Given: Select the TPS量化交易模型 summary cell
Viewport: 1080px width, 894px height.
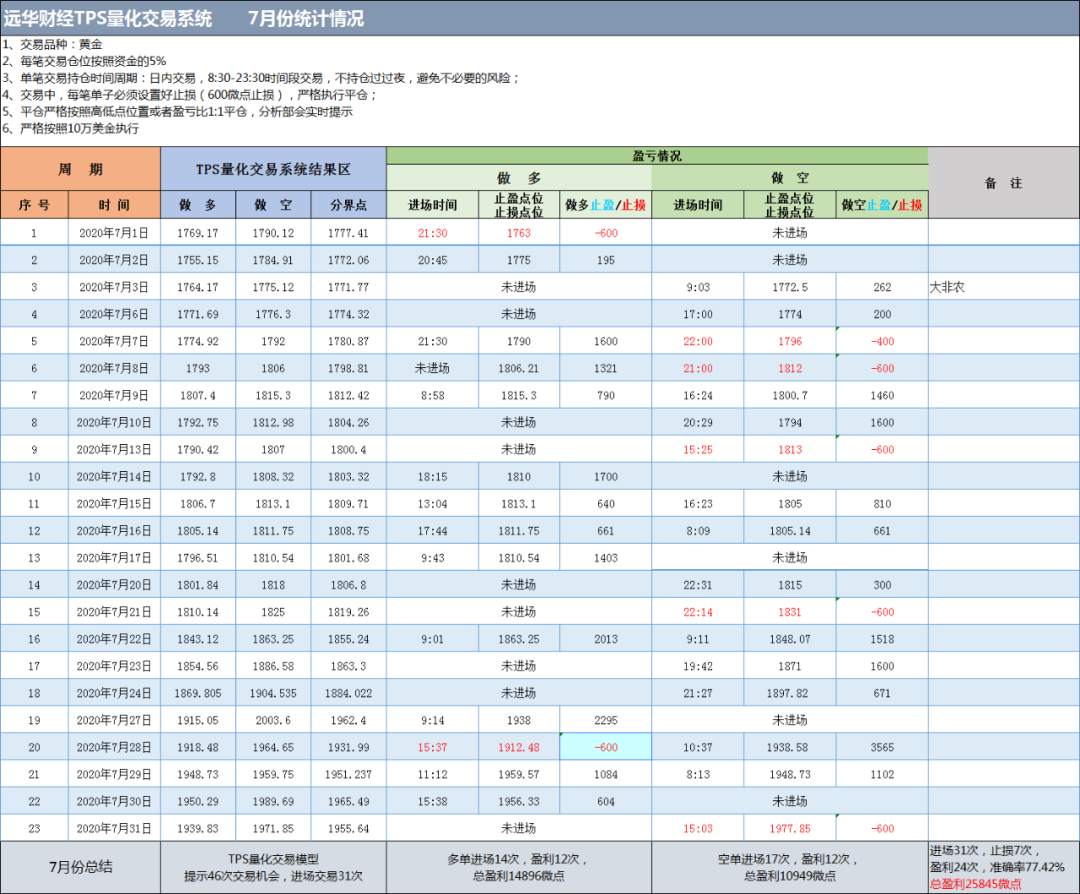Looking at the screenshot, I should tap(273, 867).
